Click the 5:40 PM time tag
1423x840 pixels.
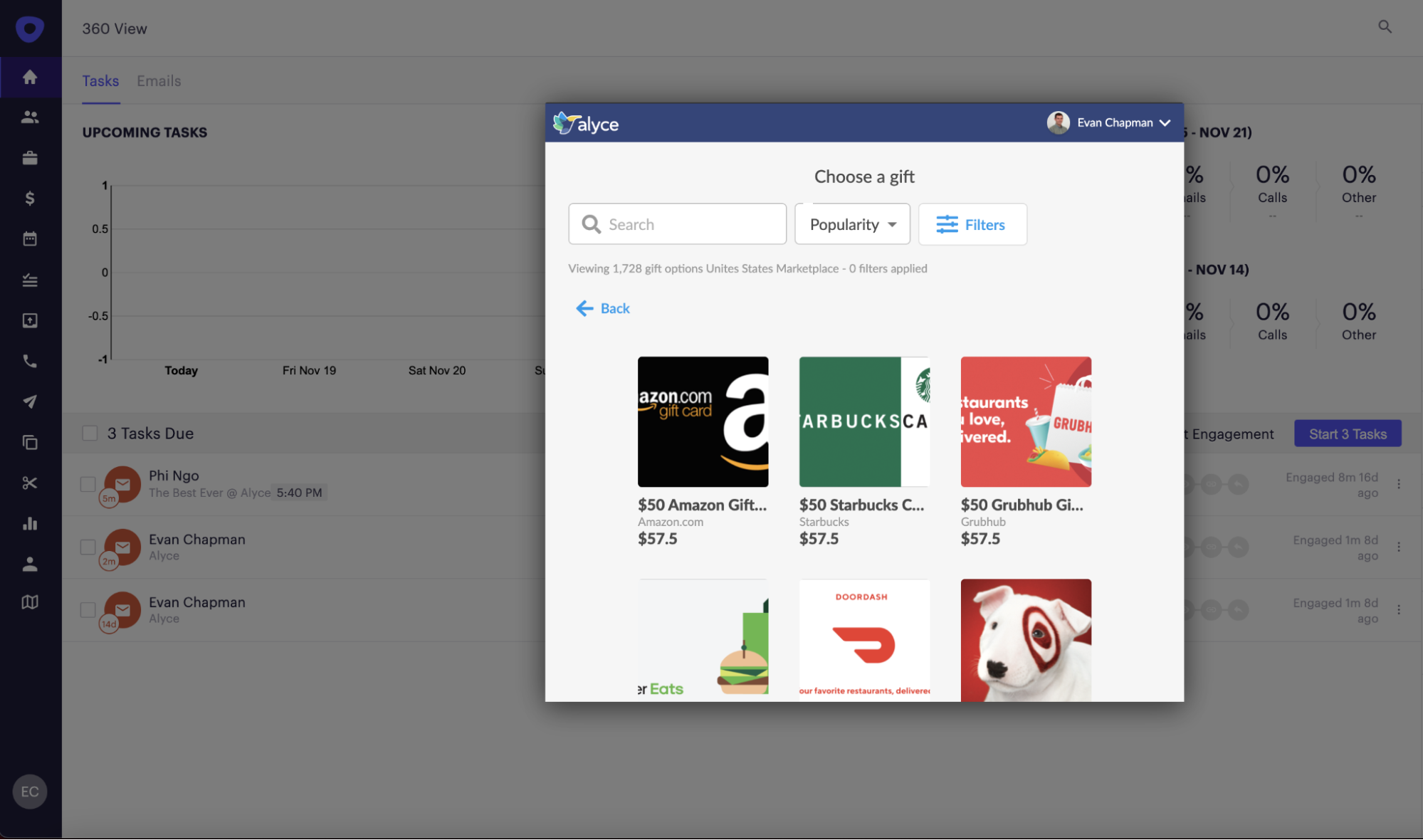click(x=299, y=493)
